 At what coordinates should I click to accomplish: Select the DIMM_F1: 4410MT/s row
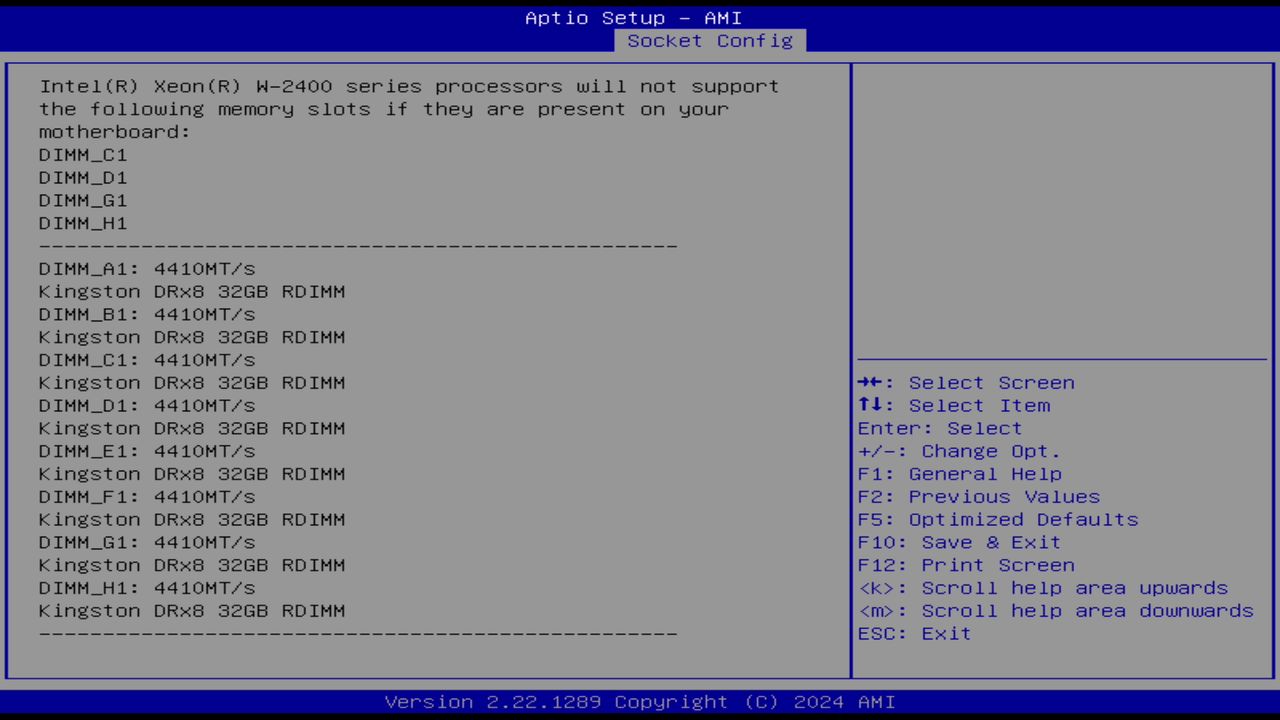click(147, 497)
